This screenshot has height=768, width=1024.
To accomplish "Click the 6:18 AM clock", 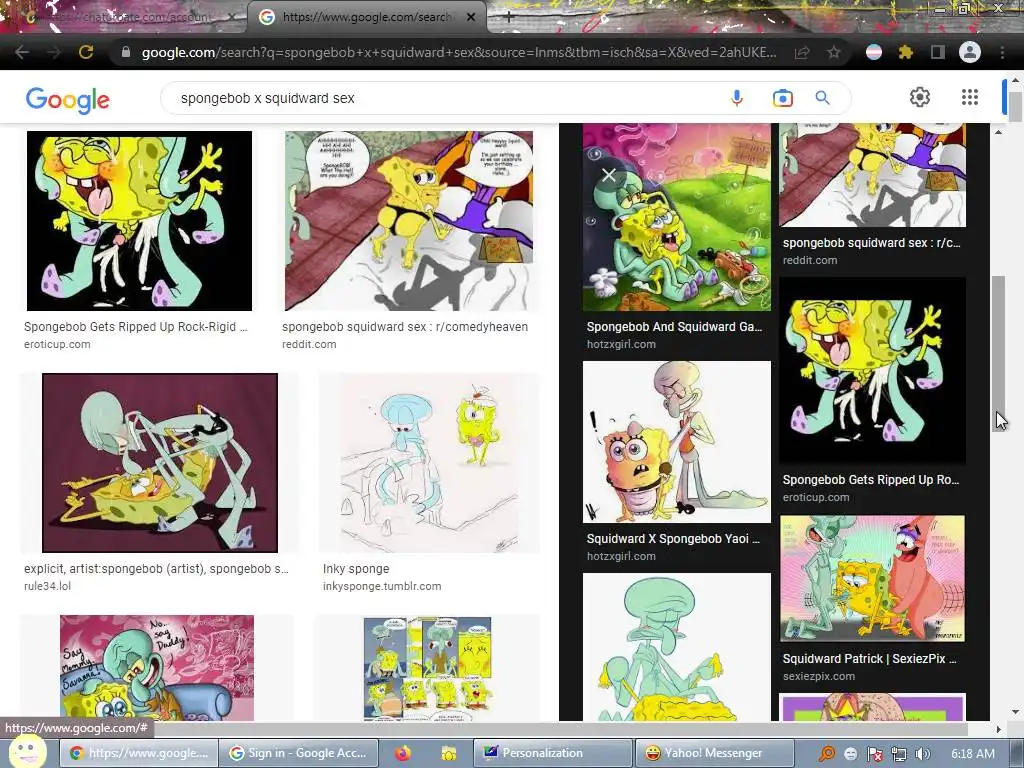I will coord(972,754).
